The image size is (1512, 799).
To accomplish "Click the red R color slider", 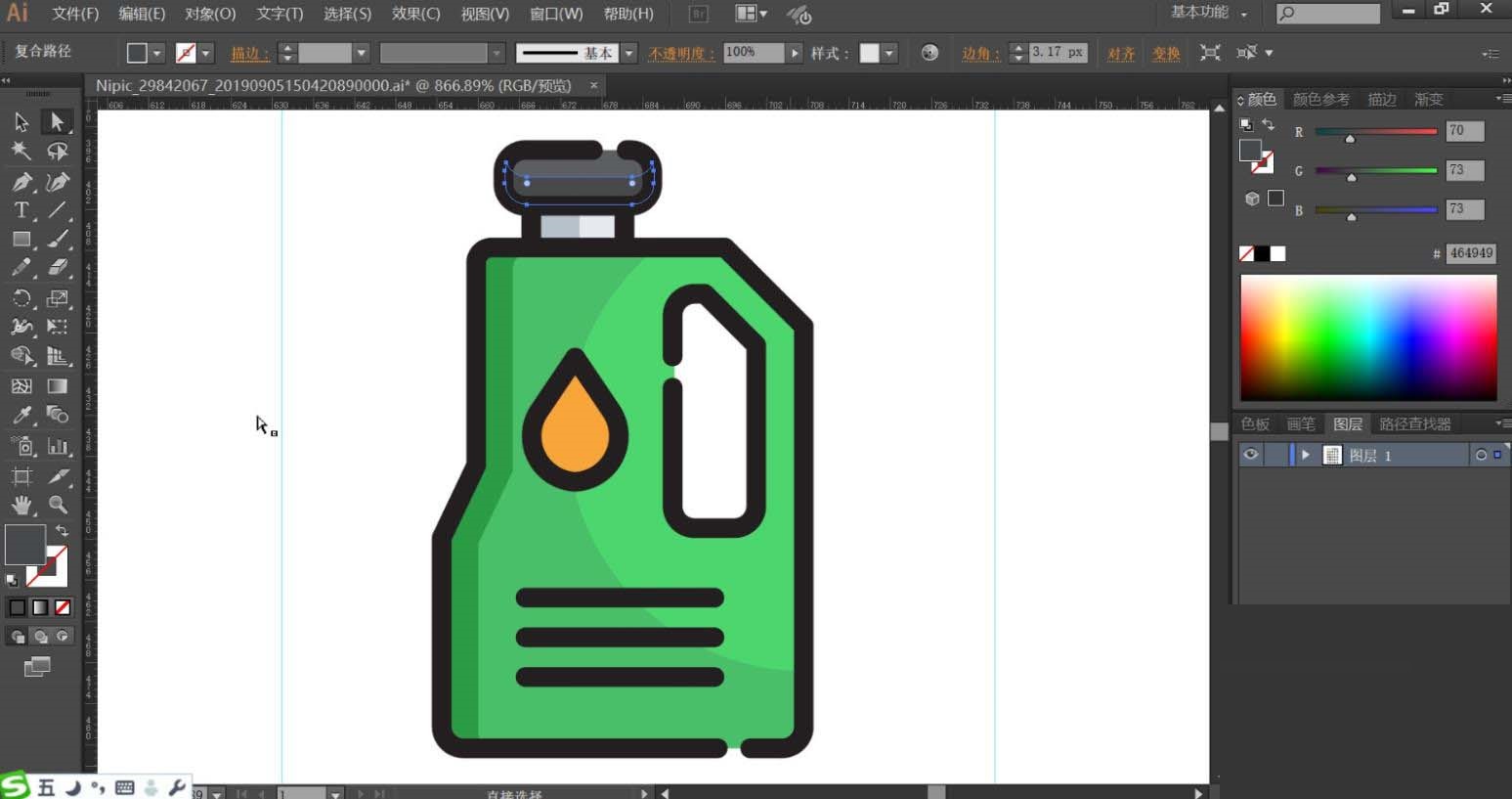I will [x=1375, y=131].
